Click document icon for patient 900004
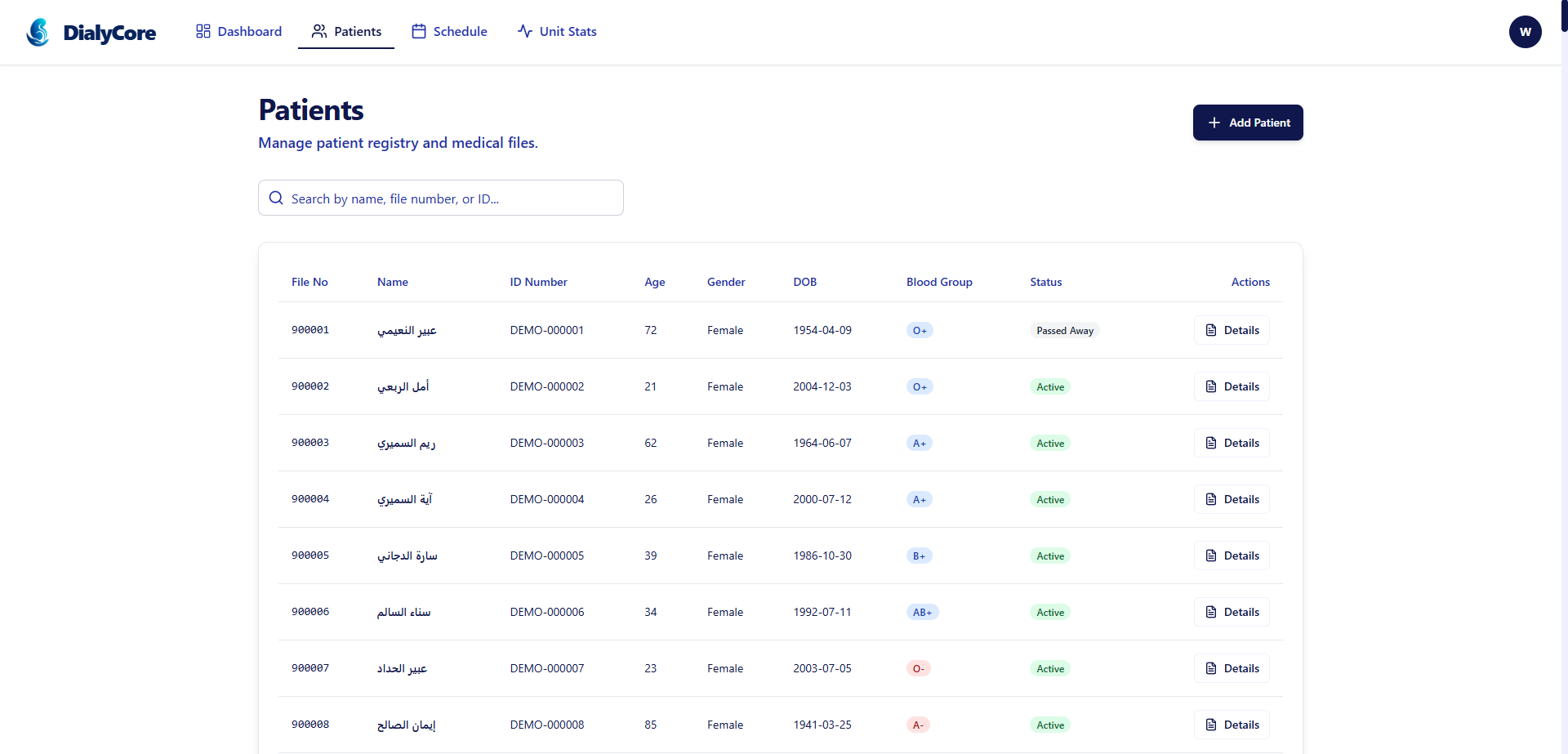 pos(1211,499)
